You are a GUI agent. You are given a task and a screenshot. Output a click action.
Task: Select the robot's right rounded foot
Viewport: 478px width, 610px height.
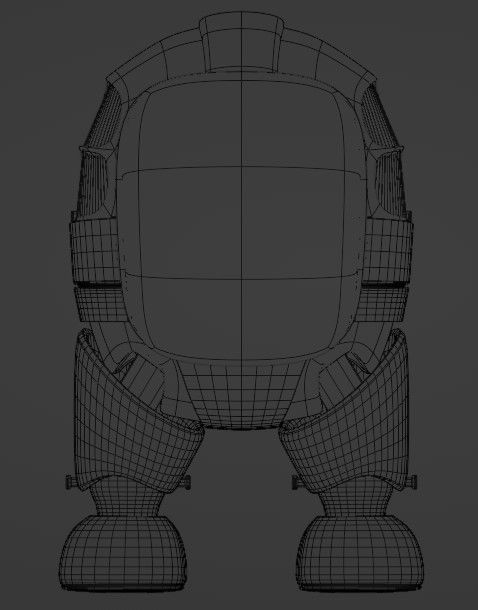pyautogui.click(x=360, y=552)
